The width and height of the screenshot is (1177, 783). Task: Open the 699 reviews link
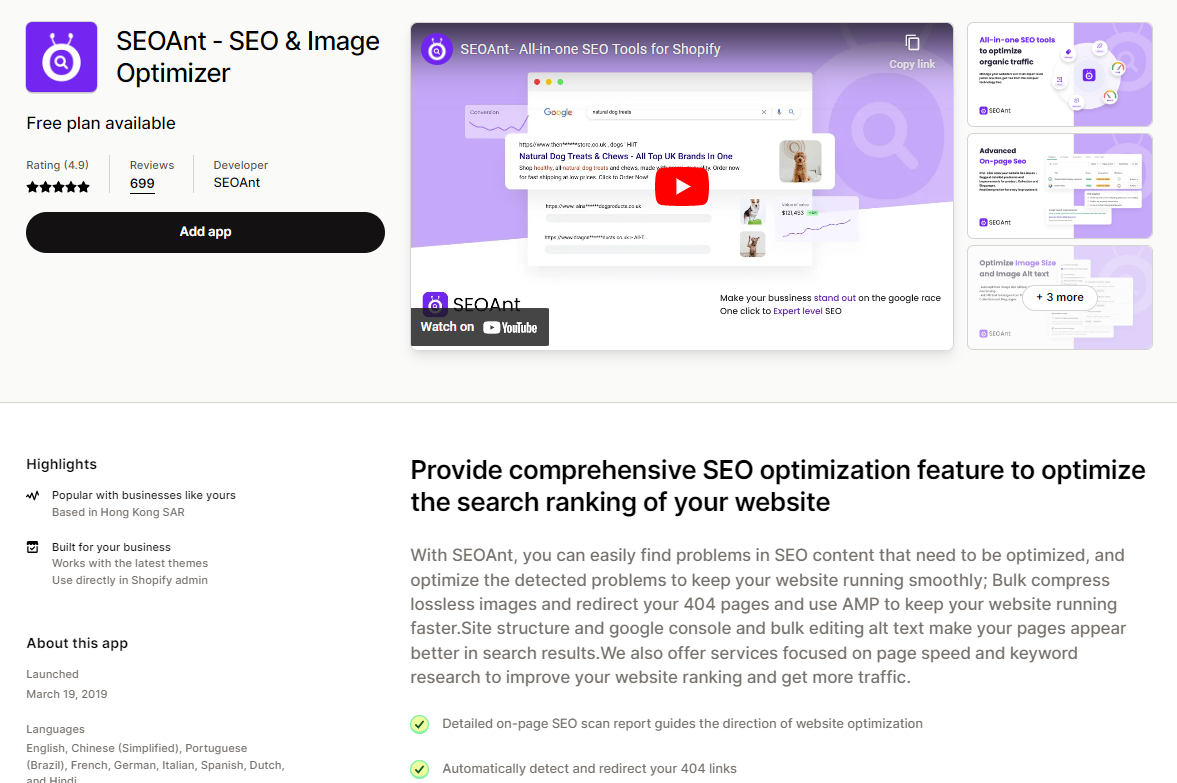click(x=142, y=184)
